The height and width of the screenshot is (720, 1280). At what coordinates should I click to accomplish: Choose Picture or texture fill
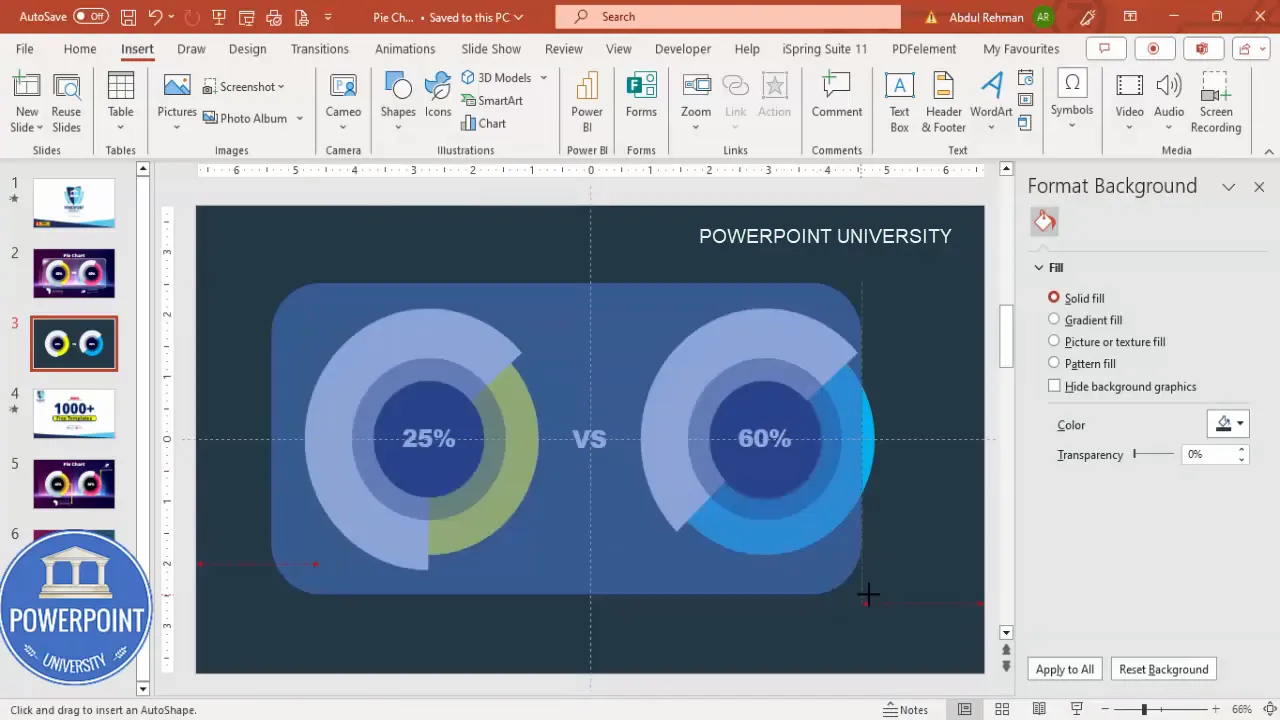tap(1054, 341)
